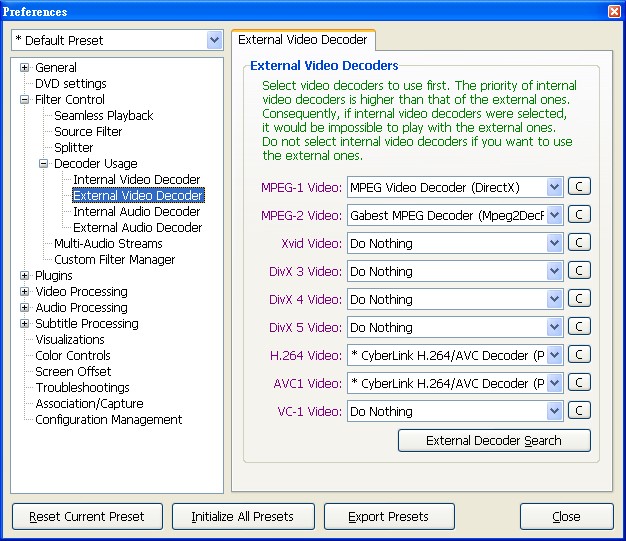
Task: Collapse the Filter Control tree node
Action: (25, 100)
